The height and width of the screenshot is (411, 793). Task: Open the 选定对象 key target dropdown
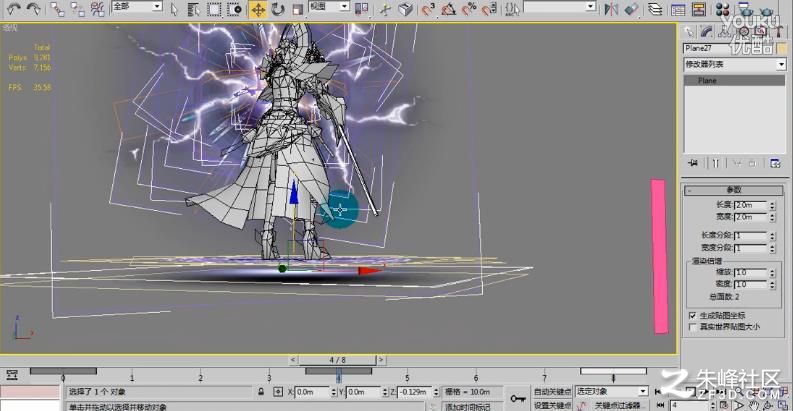click(611, 391)
